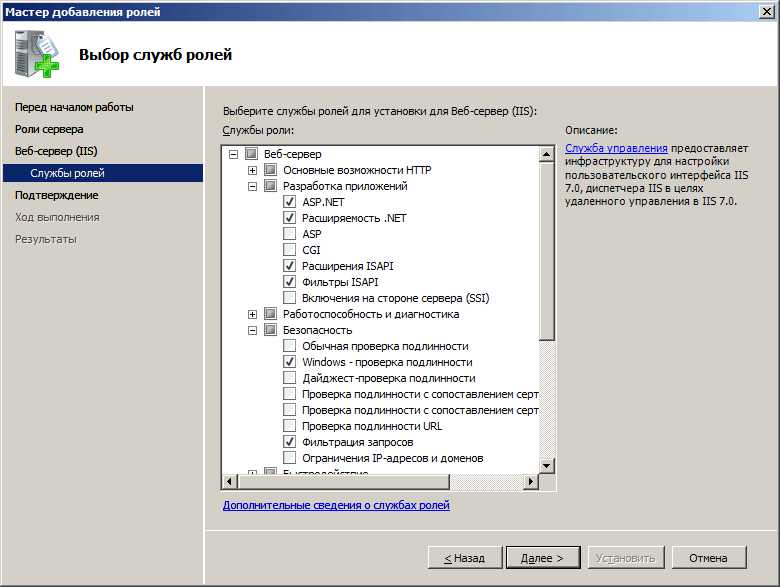Expand Основные возможности HTTP node
This screenshot has height=587, width=780.
coord(253,171)
